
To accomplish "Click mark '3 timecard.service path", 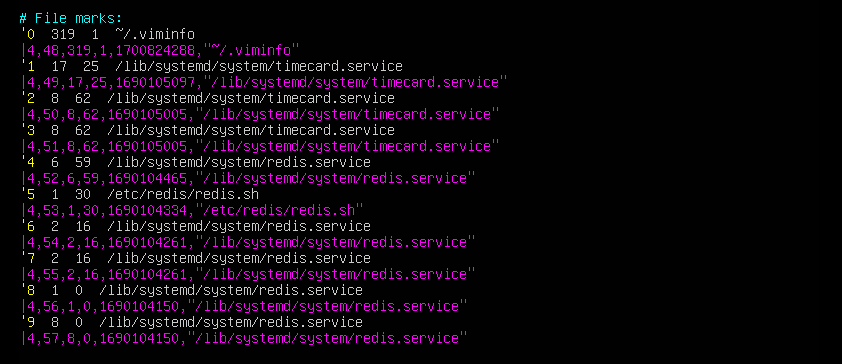I will pos(251,131).
